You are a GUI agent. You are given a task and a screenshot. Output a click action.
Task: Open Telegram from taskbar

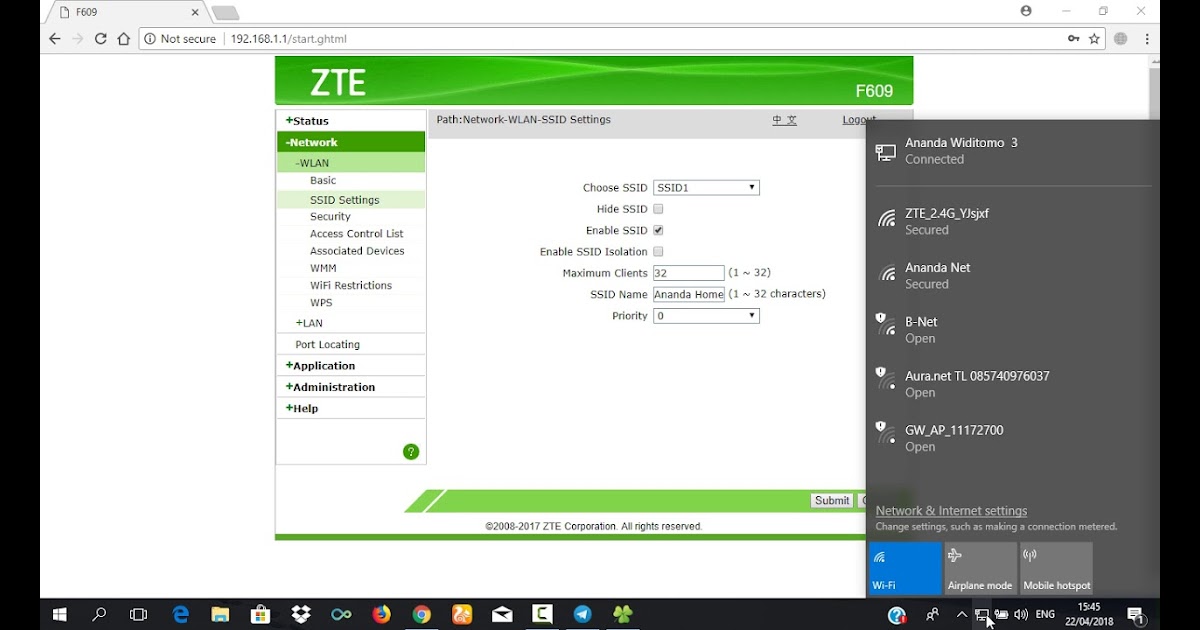pyautogui.click(x=582, y=615)
